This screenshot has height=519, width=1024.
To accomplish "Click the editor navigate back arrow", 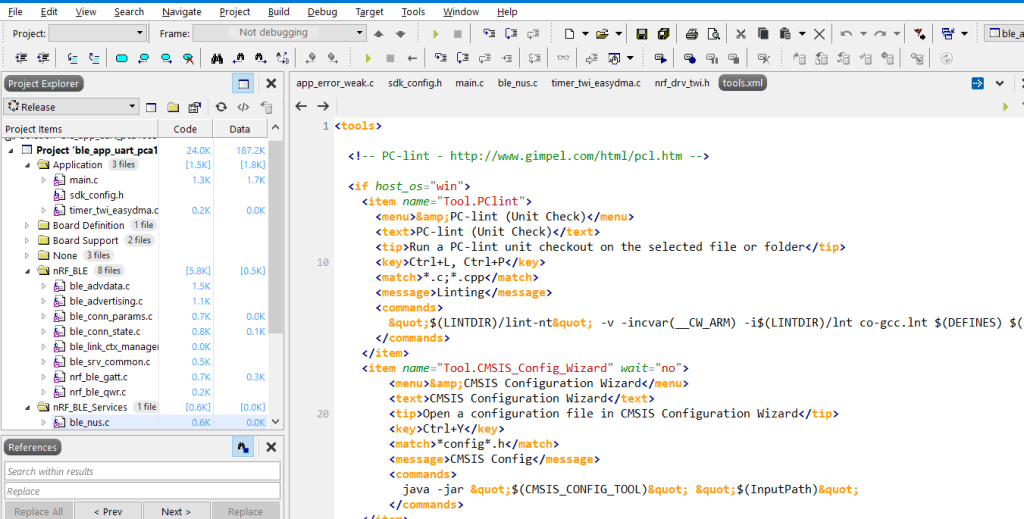I will (x=301, y=106).
